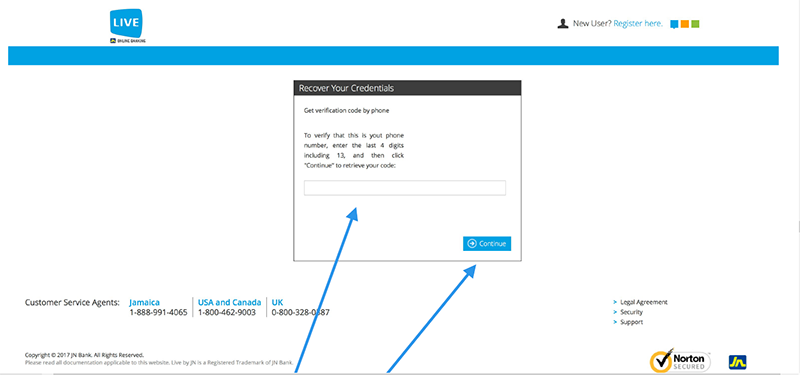Open the Register here link

[x=638, y=23]
